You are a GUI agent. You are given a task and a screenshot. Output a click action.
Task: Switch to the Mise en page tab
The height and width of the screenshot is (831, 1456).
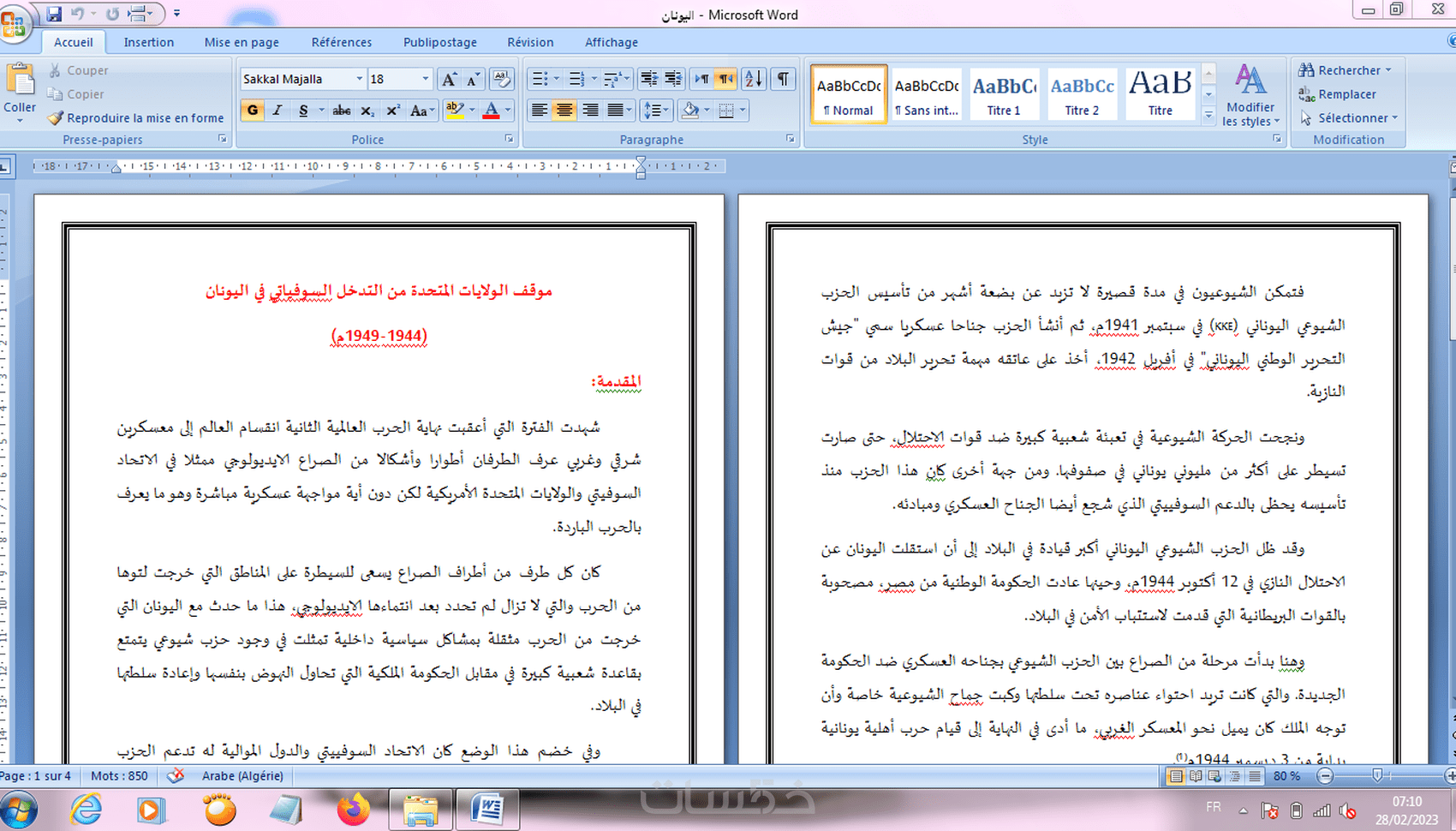(242, 42)
